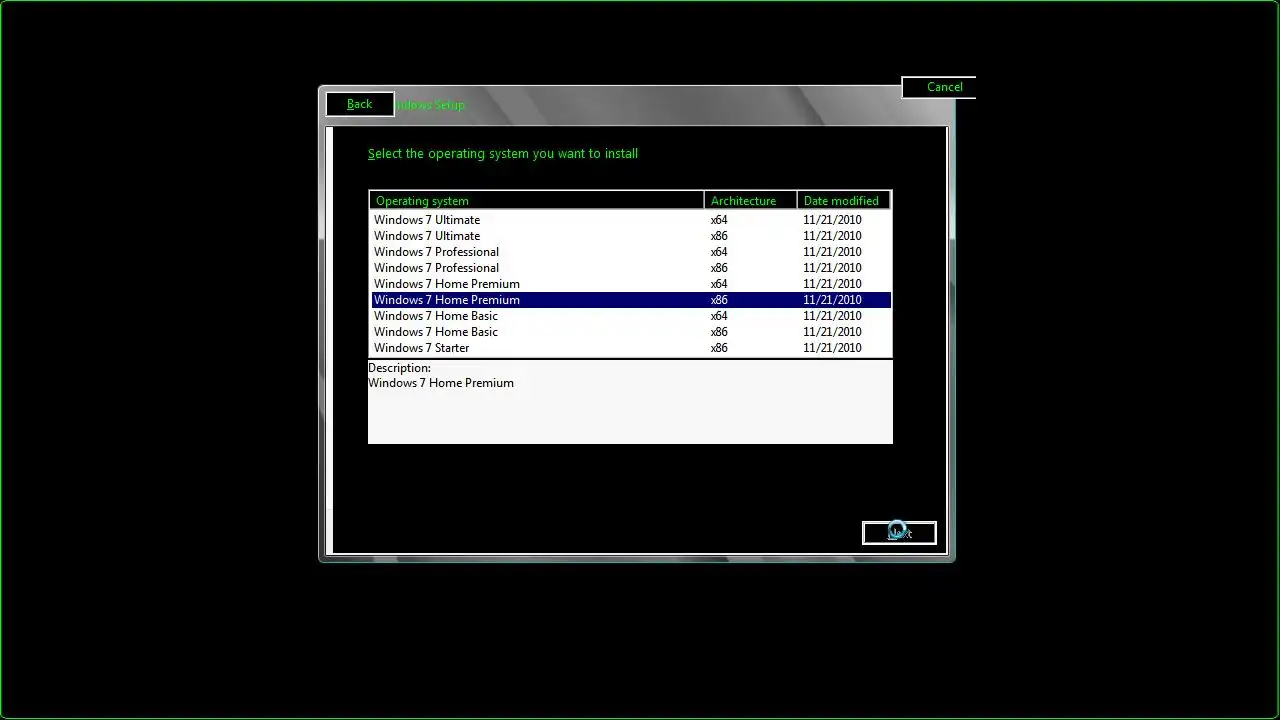
Task: Click the x86 cell for Windows 7 Starter
Action: point(719,348)
